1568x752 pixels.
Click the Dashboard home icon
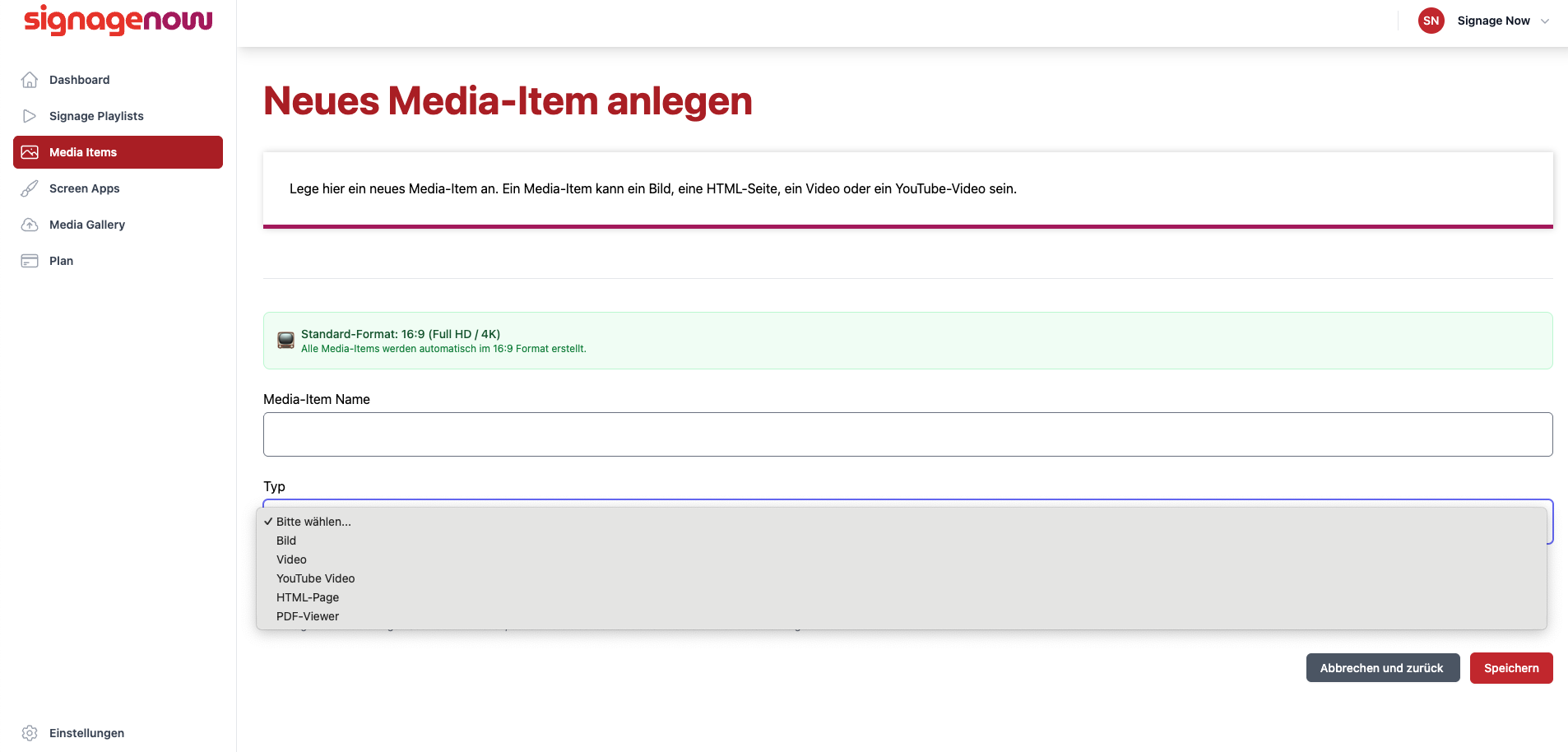click(30, 80)
